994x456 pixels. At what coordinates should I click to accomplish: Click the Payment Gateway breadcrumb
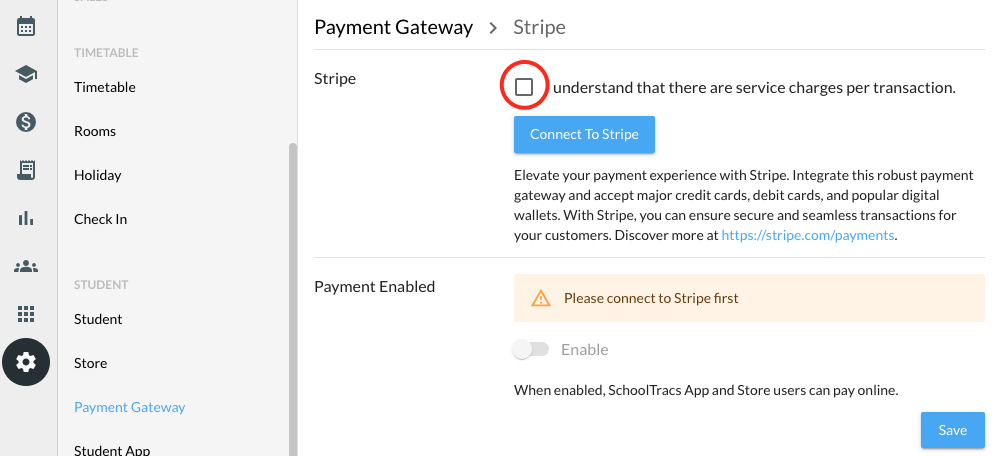394,27
